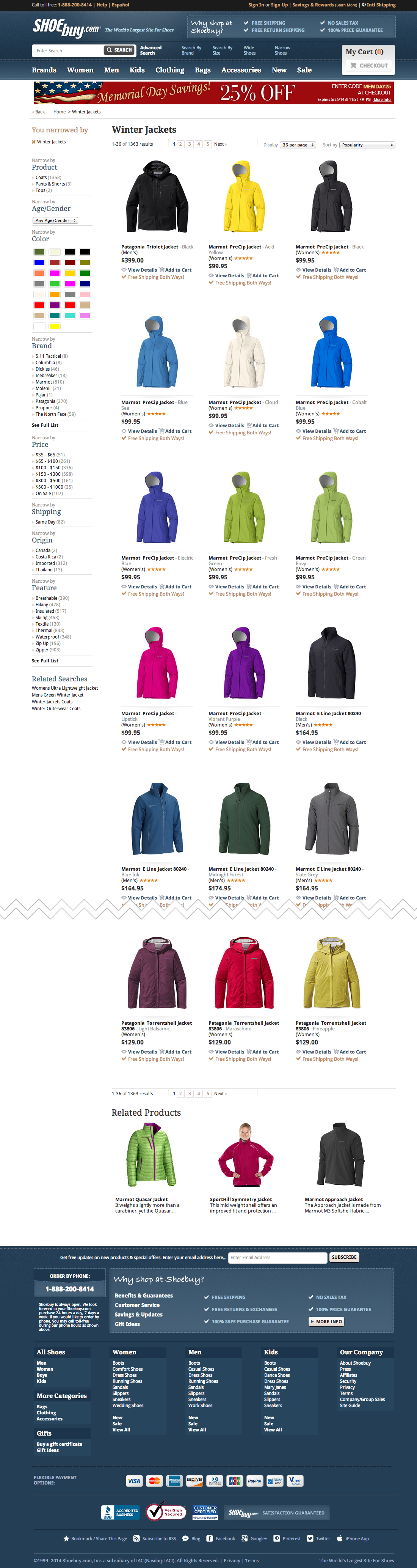Select the yellow color swatch filter
The width and height of the screenshot is (417, 1568).
click(x=55, y=326)
